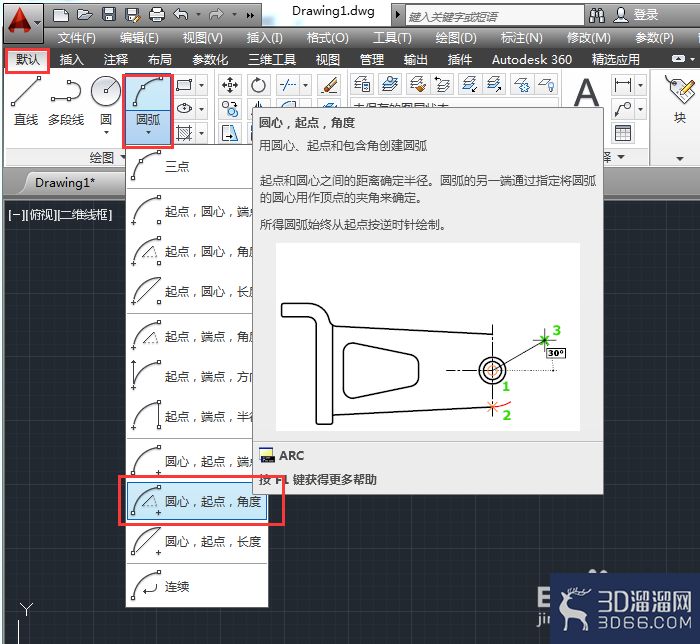
Task: Open the 格式(O) menu
Action: click(x=327, y=38)
